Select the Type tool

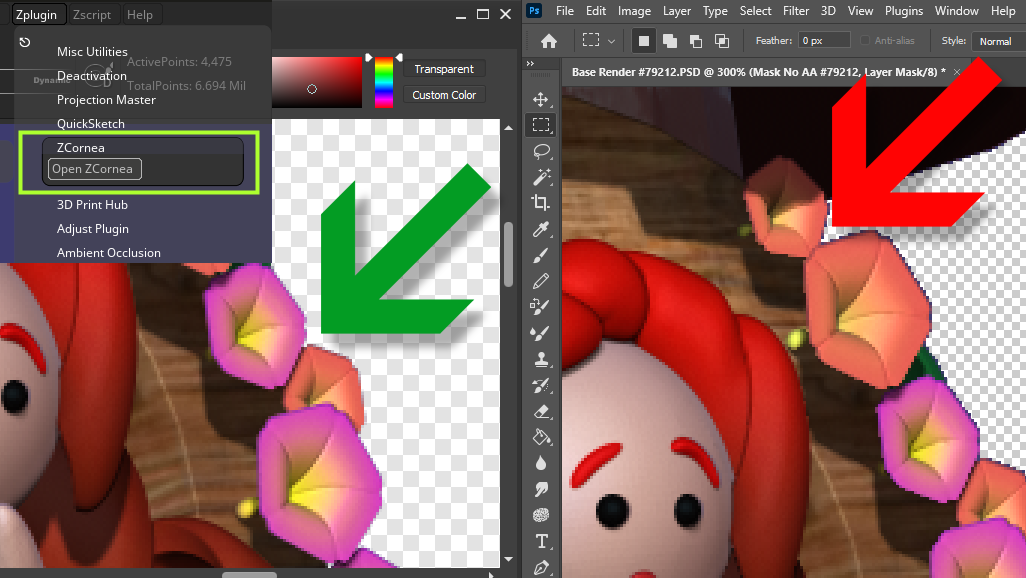pos(541,541)
